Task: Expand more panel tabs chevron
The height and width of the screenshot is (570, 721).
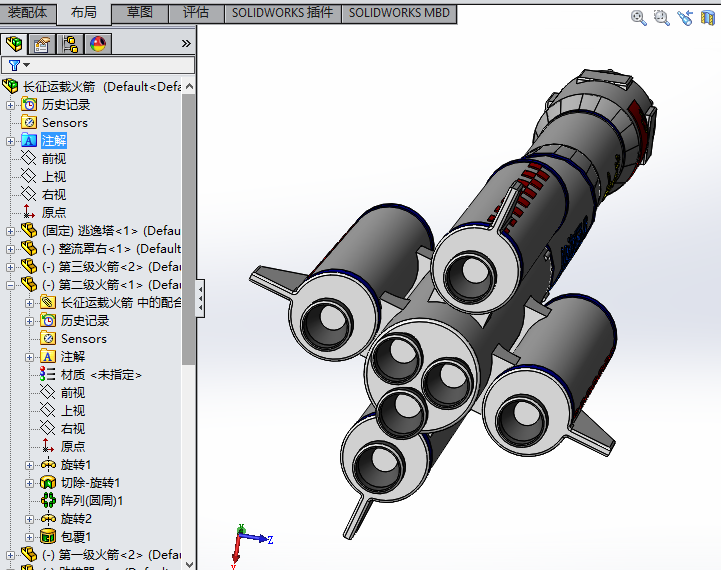Action: tap(186, 44)
